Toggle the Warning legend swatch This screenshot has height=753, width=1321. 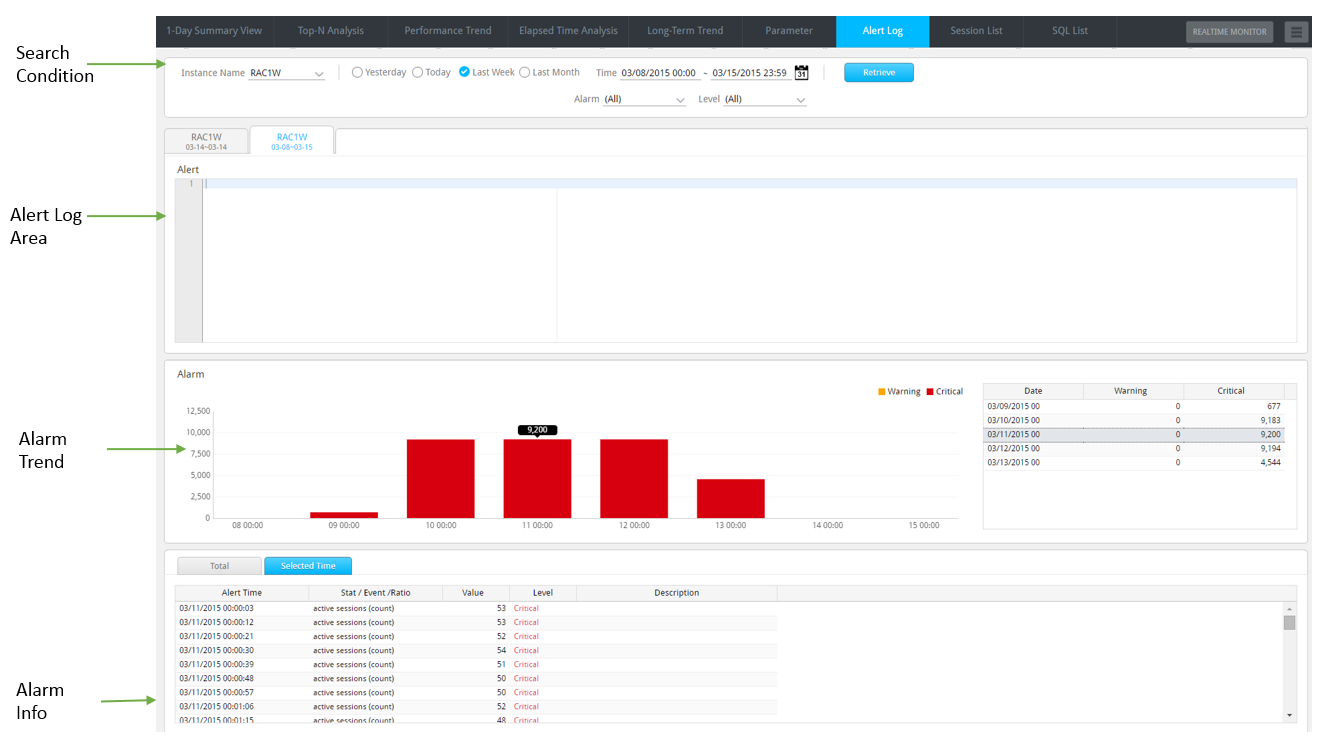coord(882,392)
